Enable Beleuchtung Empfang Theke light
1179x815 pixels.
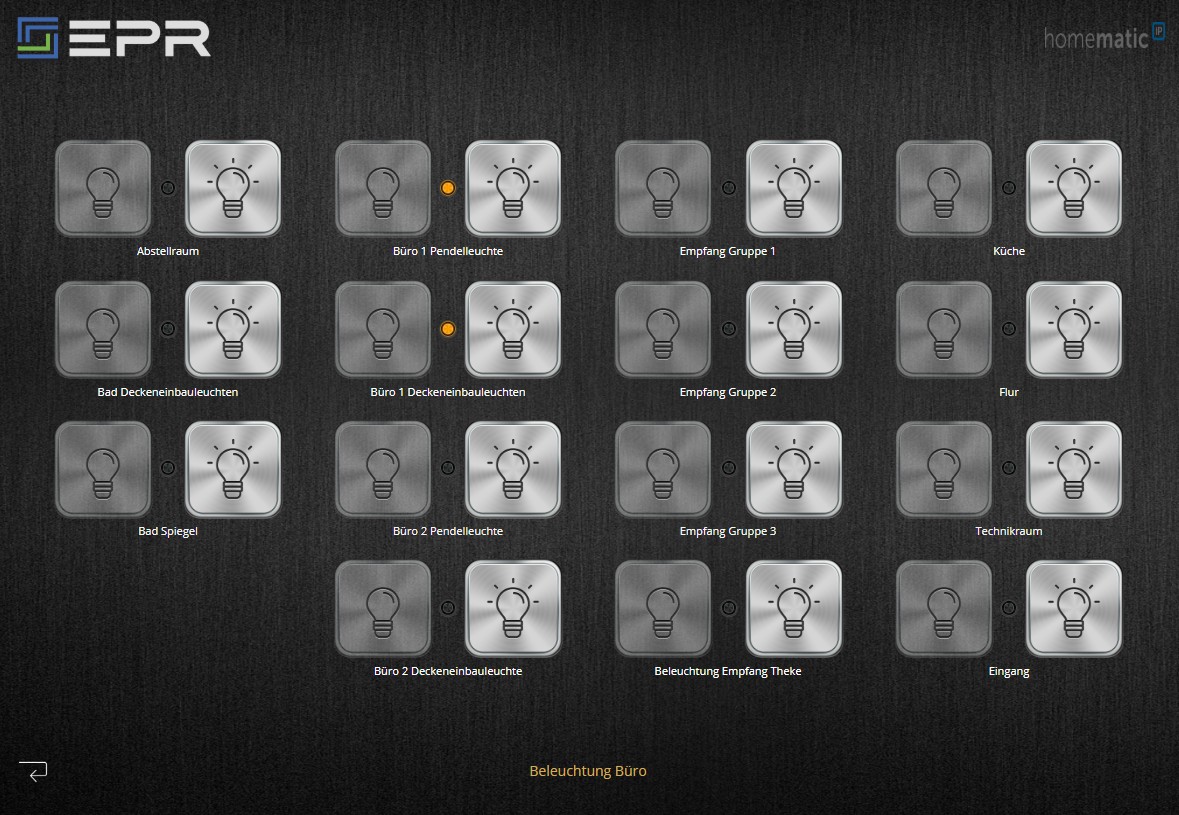pos(794,608)
